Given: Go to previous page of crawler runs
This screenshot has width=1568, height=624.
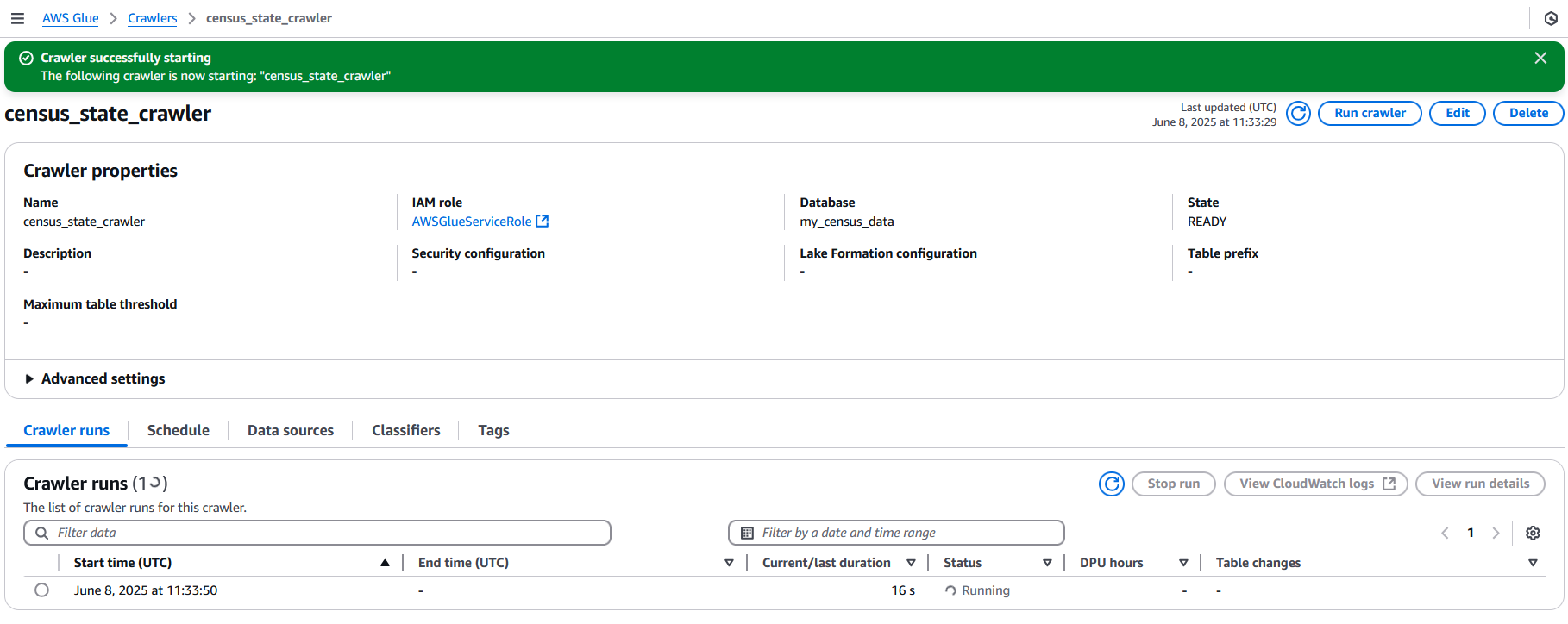Looking at the screenshot, I should pyautogui.click(x=1445, y=534).
